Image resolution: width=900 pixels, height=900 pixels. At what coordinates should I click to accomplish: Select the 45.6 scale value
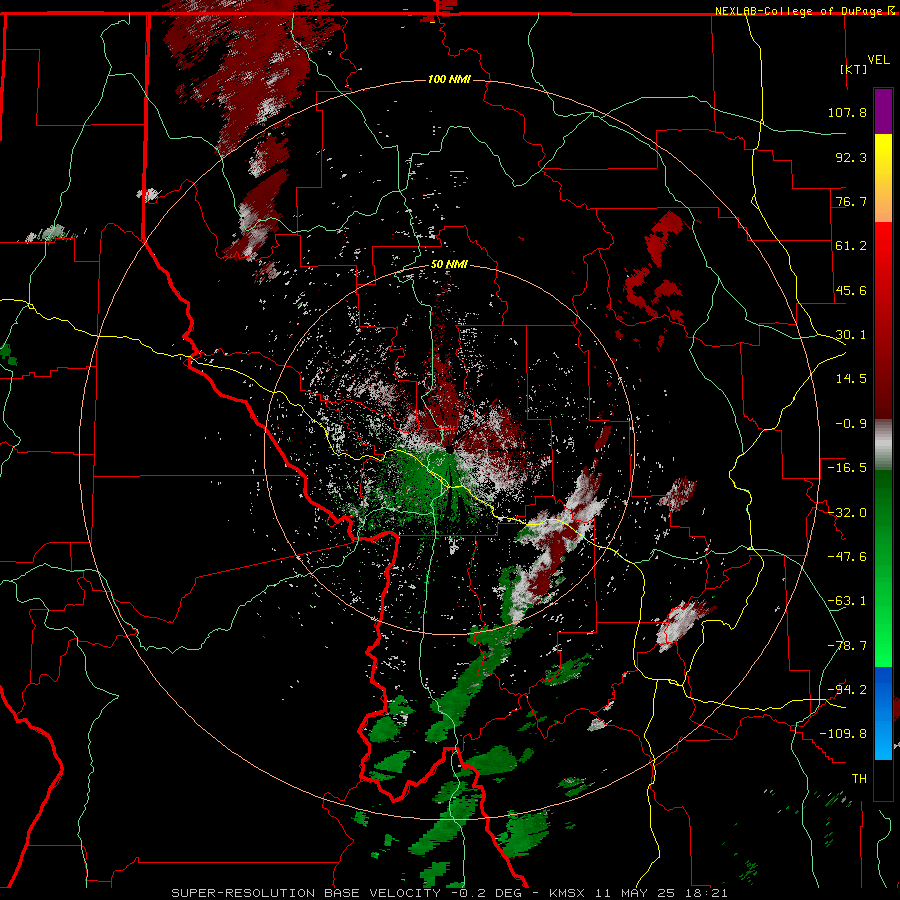coord(851,290)
